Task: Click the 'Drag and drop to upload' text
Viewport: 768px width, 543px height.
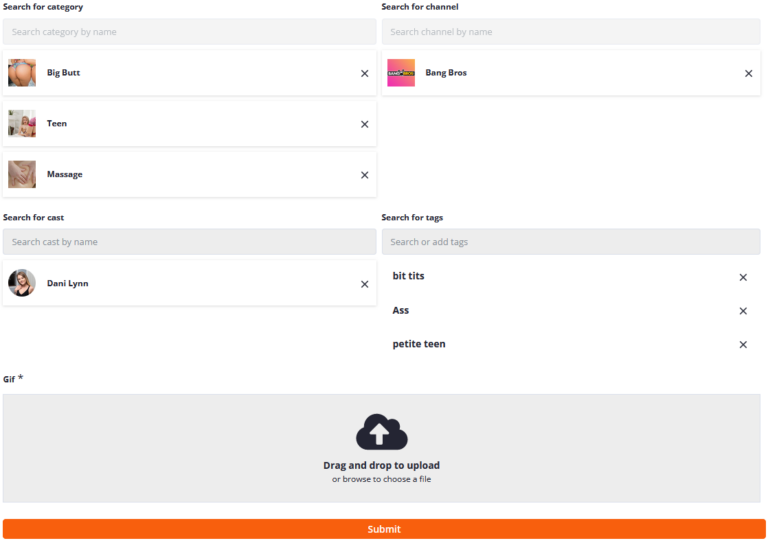Action: coord(381,465)
